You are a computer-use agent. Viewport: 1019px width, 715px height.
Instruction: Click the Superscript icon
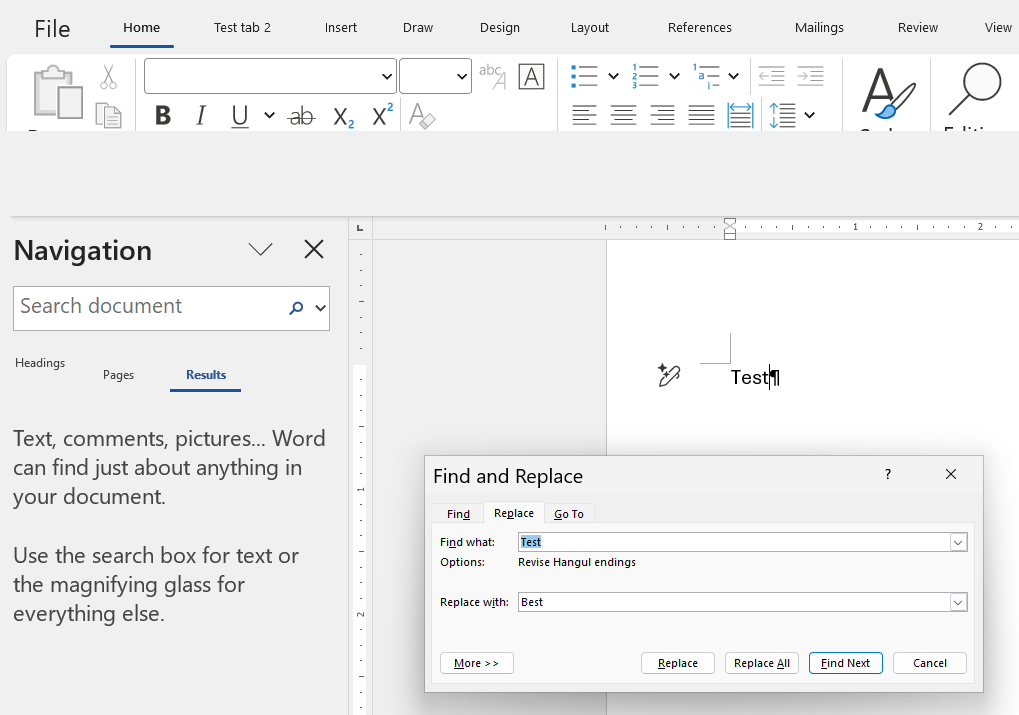(x=382, y=116)
